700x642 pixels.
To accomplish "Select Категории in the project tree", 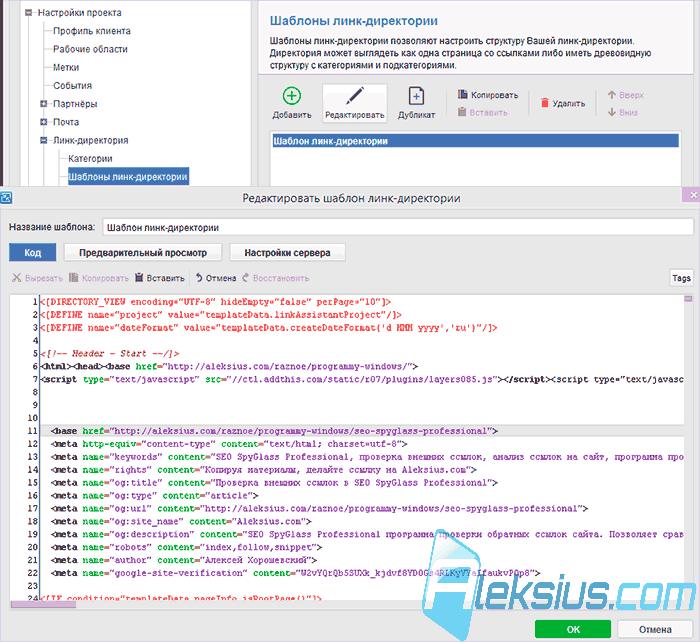I will coord(90,158).
